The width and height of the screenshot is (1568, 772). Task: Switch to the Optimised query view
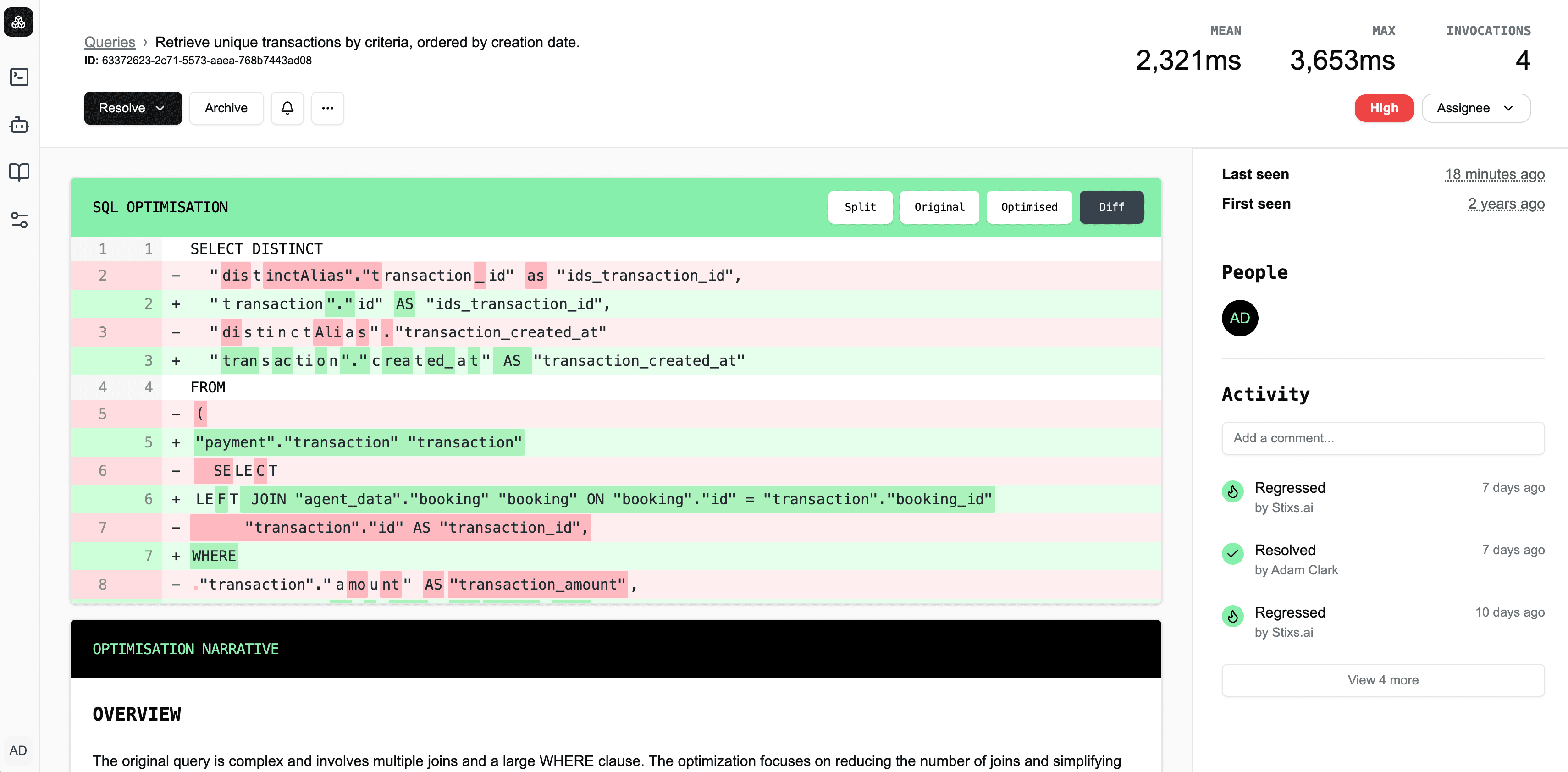click(x=1029, y=207)
